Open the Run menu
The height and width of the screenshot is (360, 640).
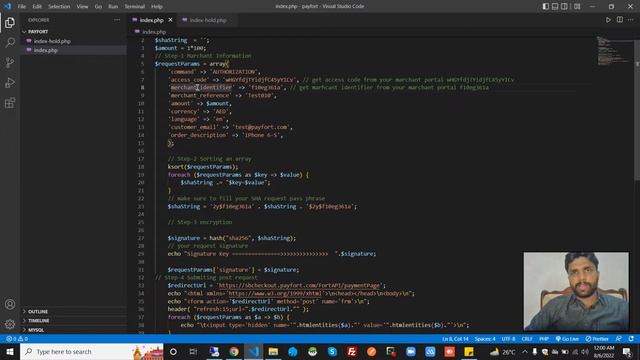point(113,7)
